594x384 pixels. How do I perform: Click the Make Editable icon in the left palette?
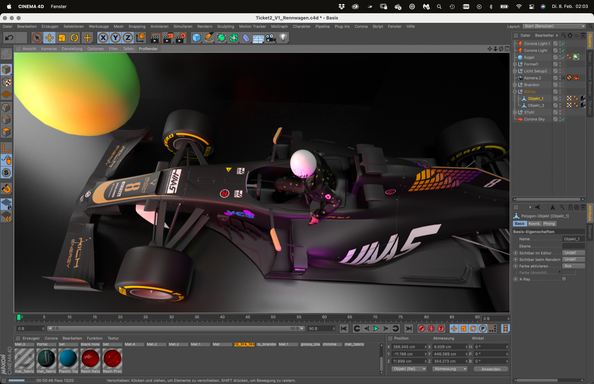(x=6, y=54)
